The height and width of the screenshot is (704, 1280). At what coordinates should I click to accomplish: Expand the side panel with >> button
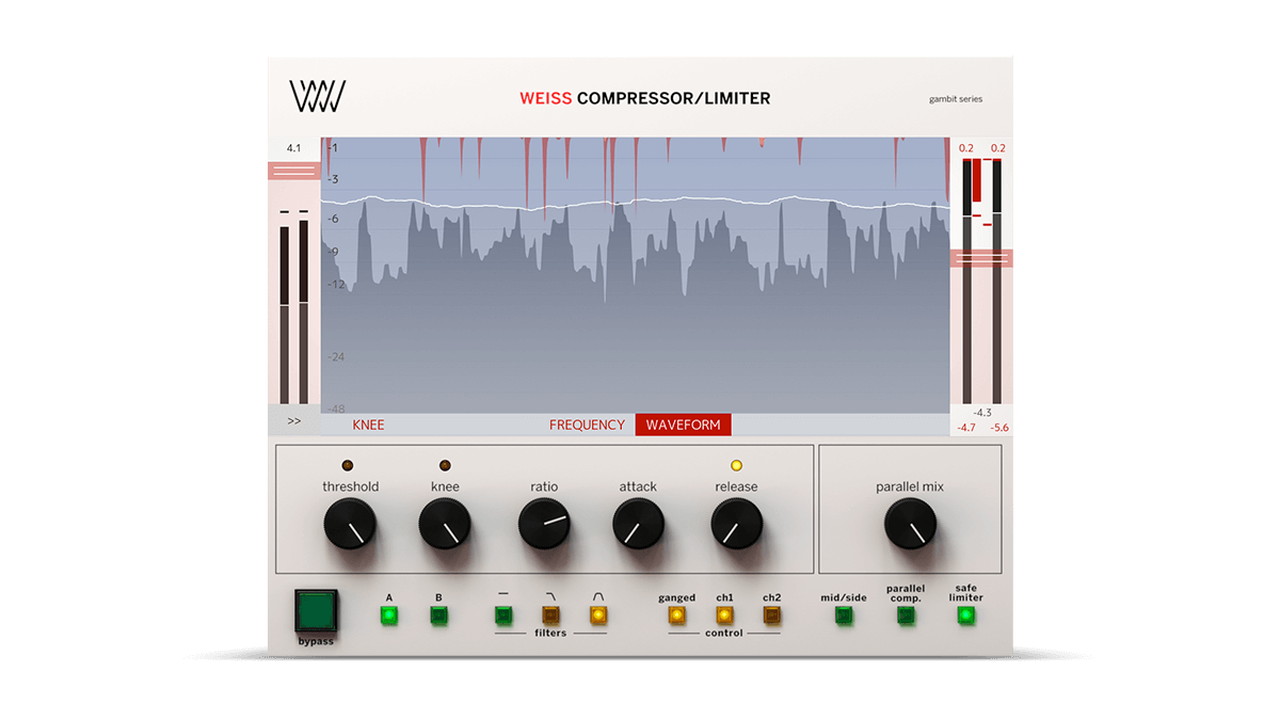coord(294,421)
